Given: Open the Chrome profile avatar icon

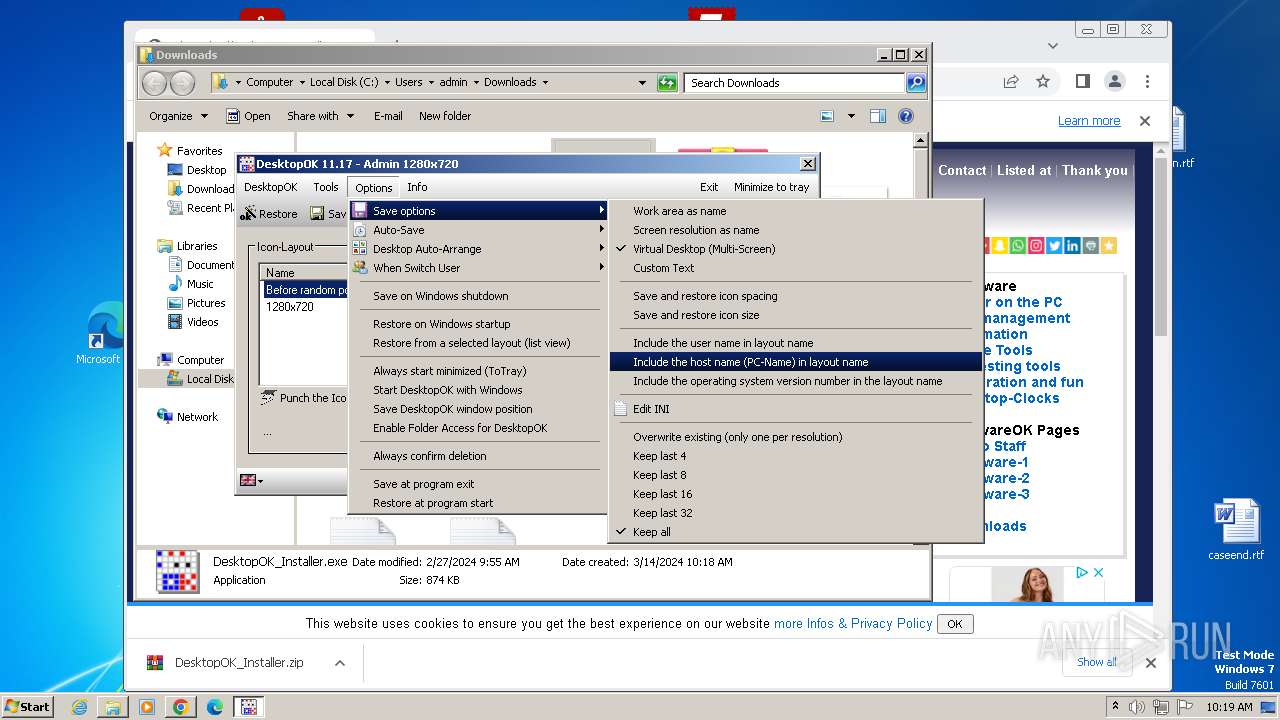Looking at the screenshot, I should pos(1114,82).
